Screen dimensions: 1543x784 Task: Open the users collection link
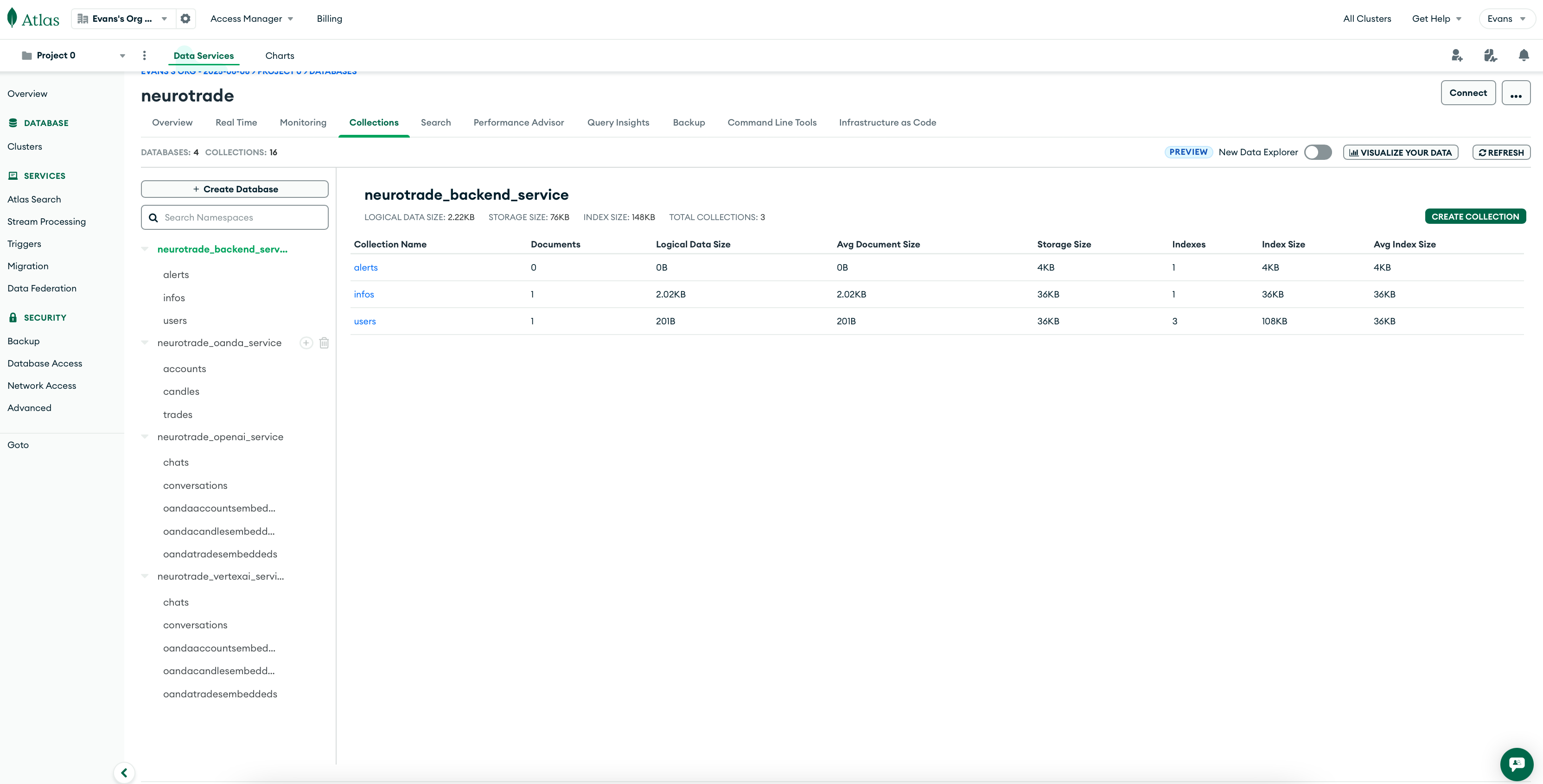coord(365,322)
